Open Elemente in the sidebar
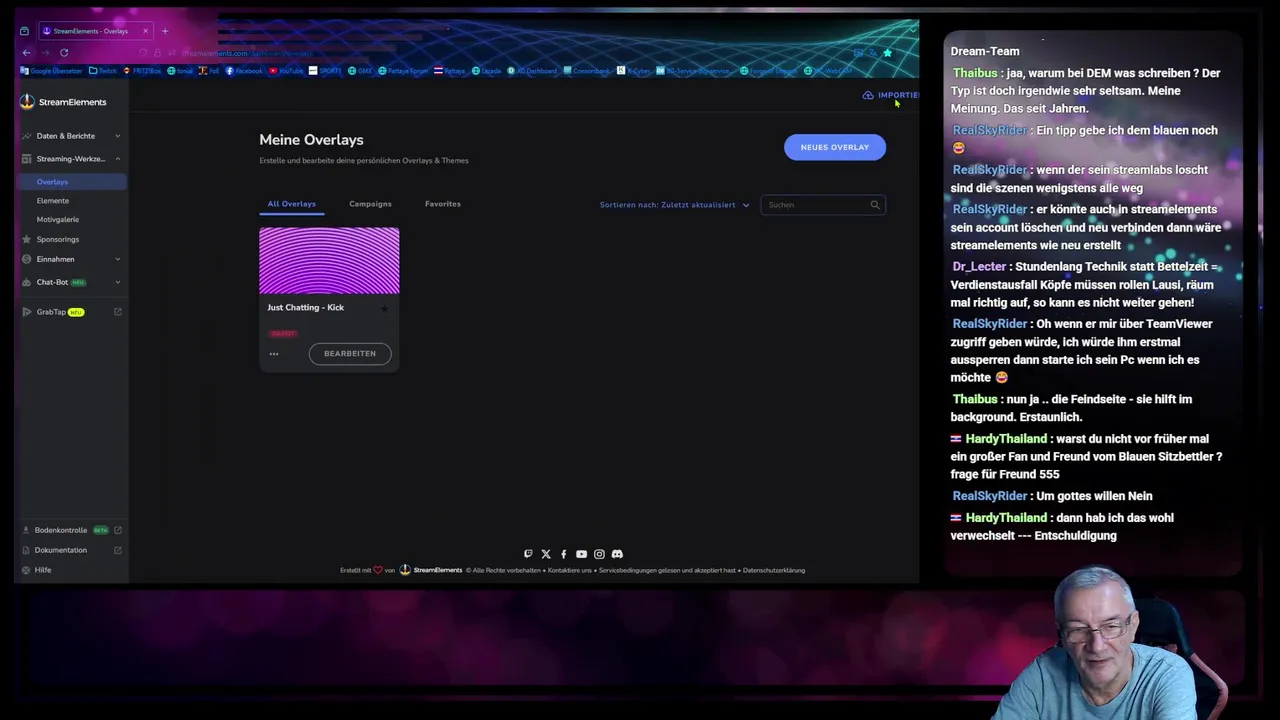This screenshot has width=1280, height=720. click(x=53, y=201)
